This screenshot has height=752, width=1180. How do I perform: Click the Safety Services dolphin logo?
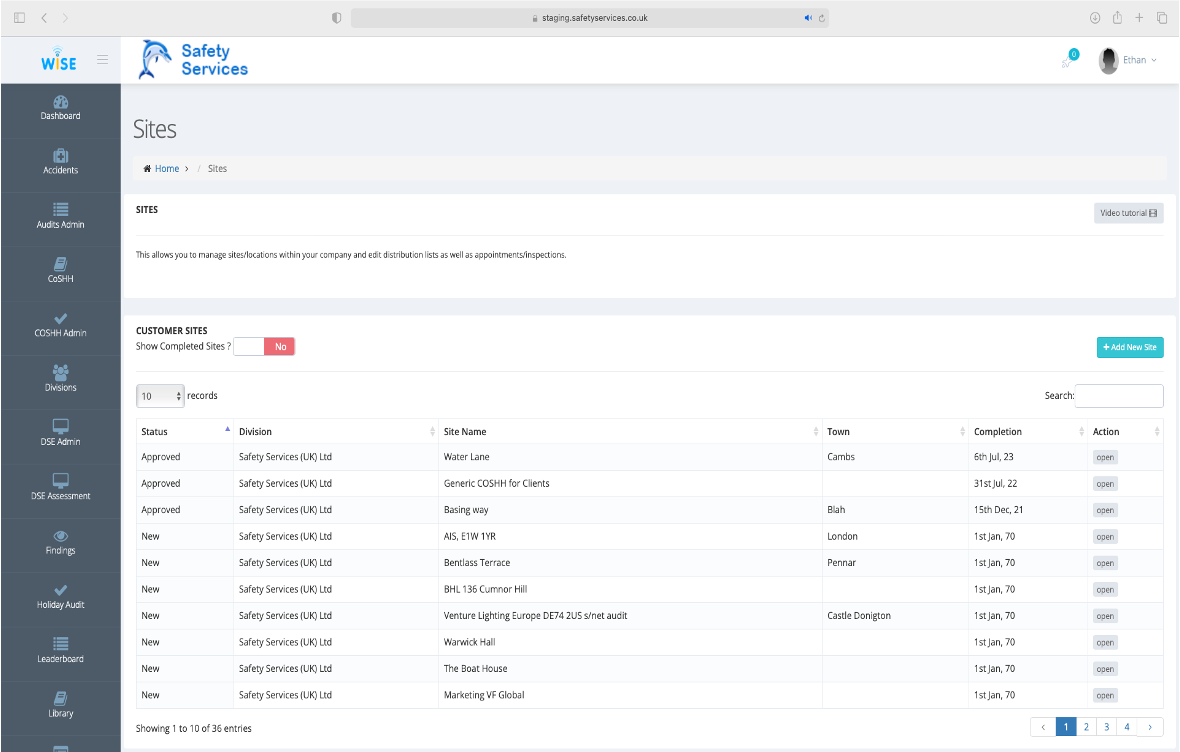click(x=193, y=59)
